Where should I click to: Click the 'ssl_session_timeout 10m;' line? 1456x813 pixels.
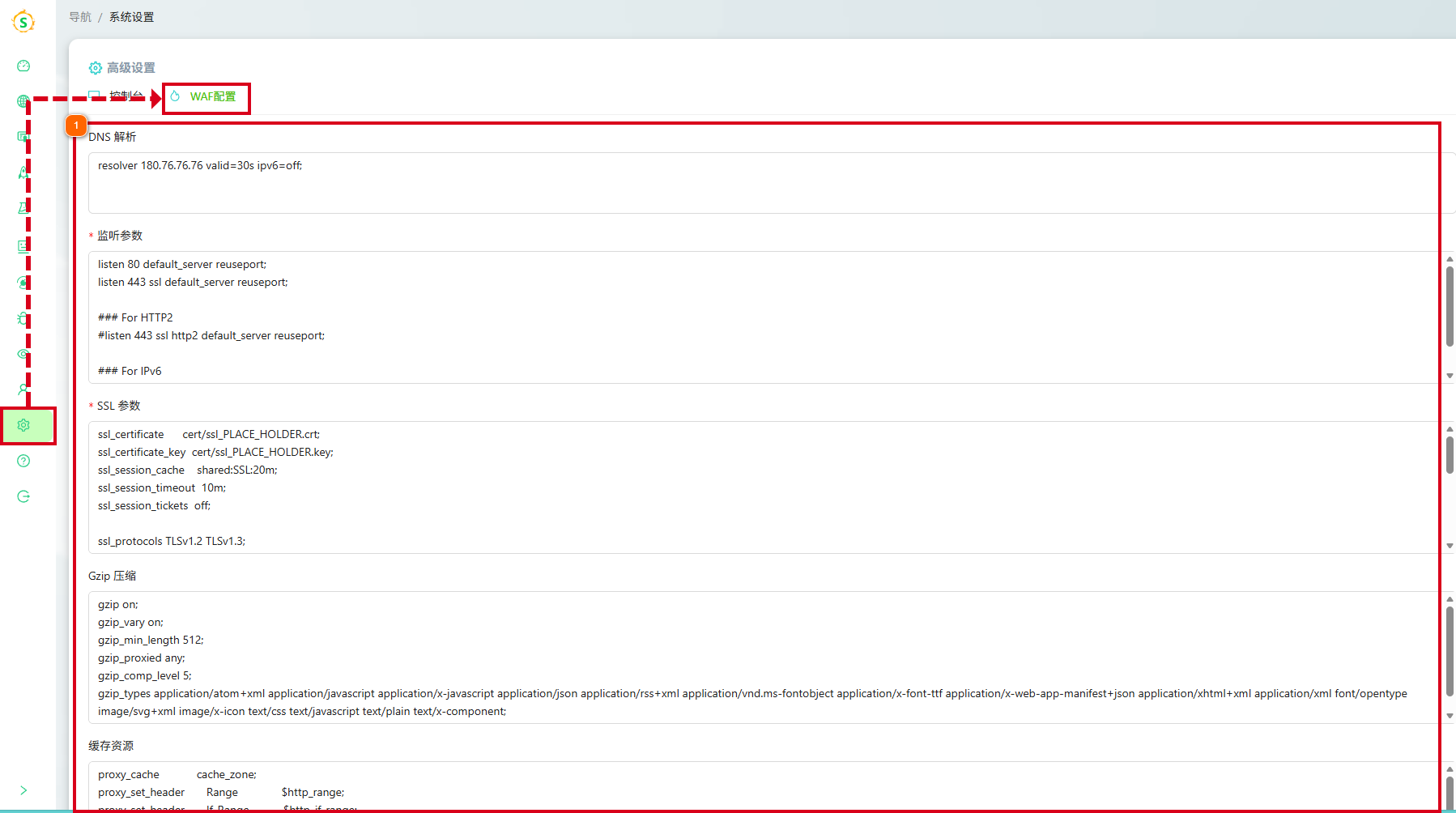click(x=162, y=487)
